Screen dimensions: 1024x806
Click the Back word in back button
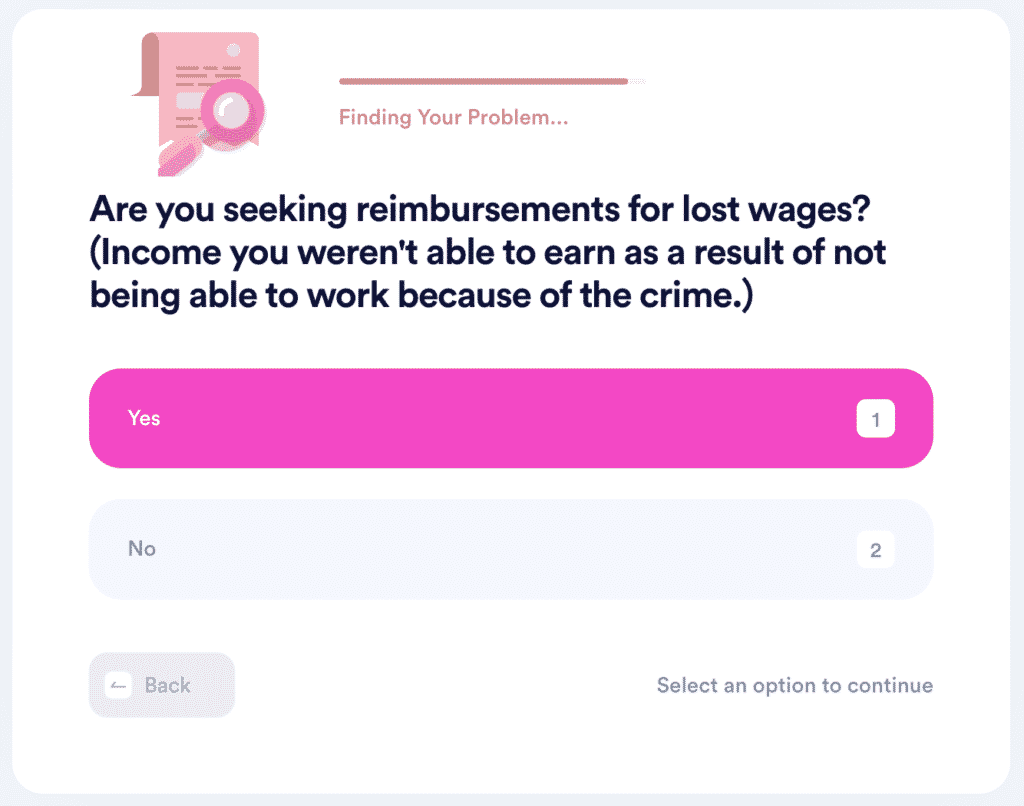pos(167,685)
